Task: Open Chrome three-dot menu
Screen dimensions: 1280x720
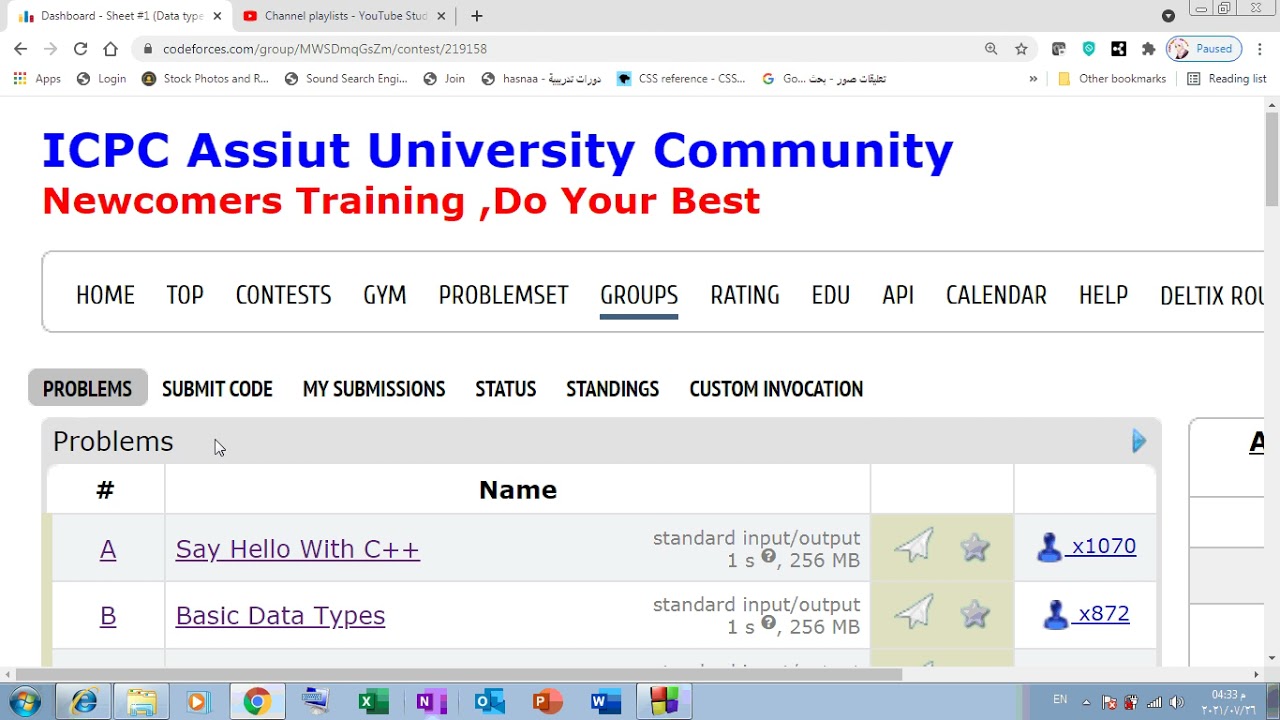Action: [x=1260, y=48]
